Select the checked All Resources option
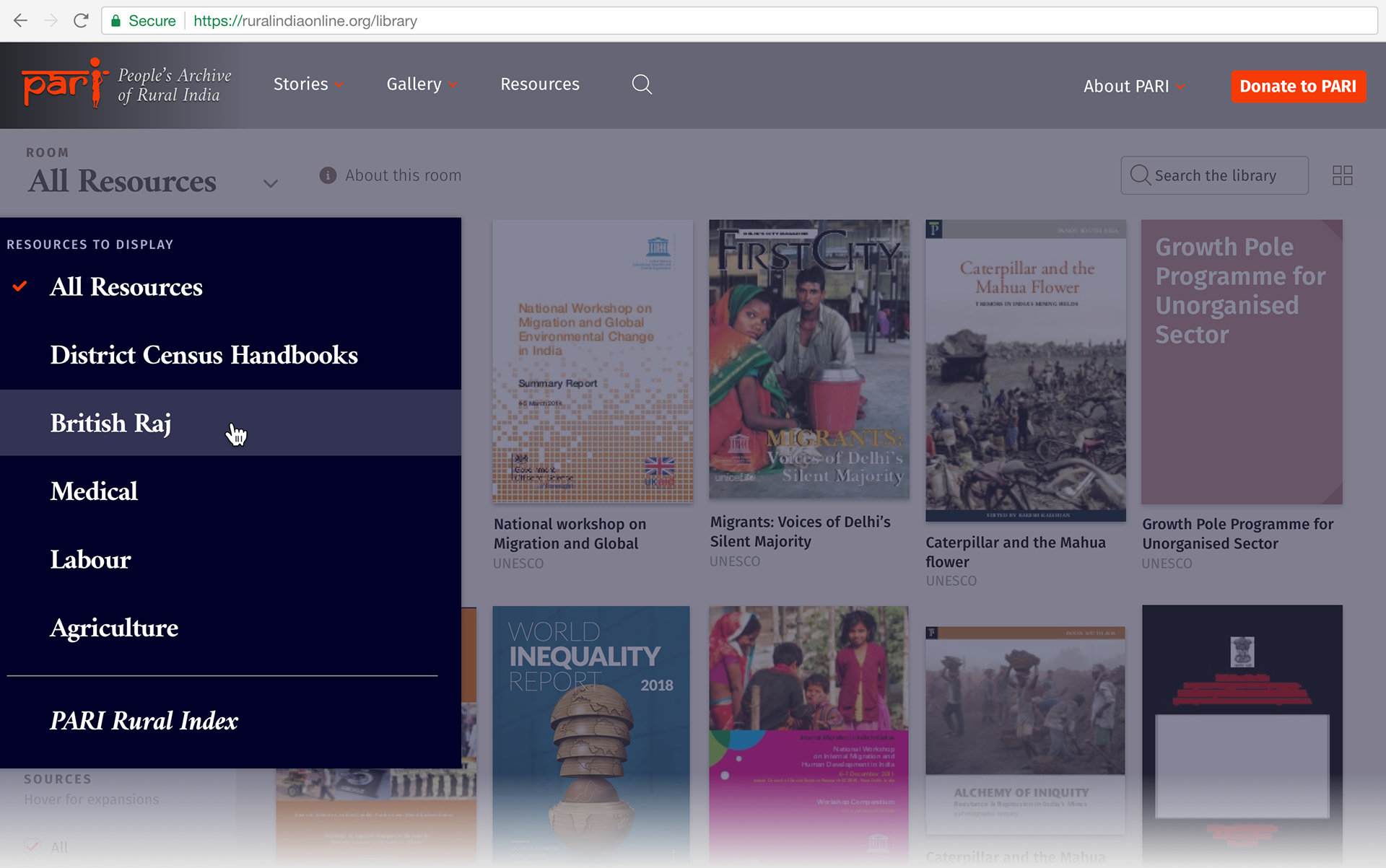 pyautogui.click(x=126, y=287)
